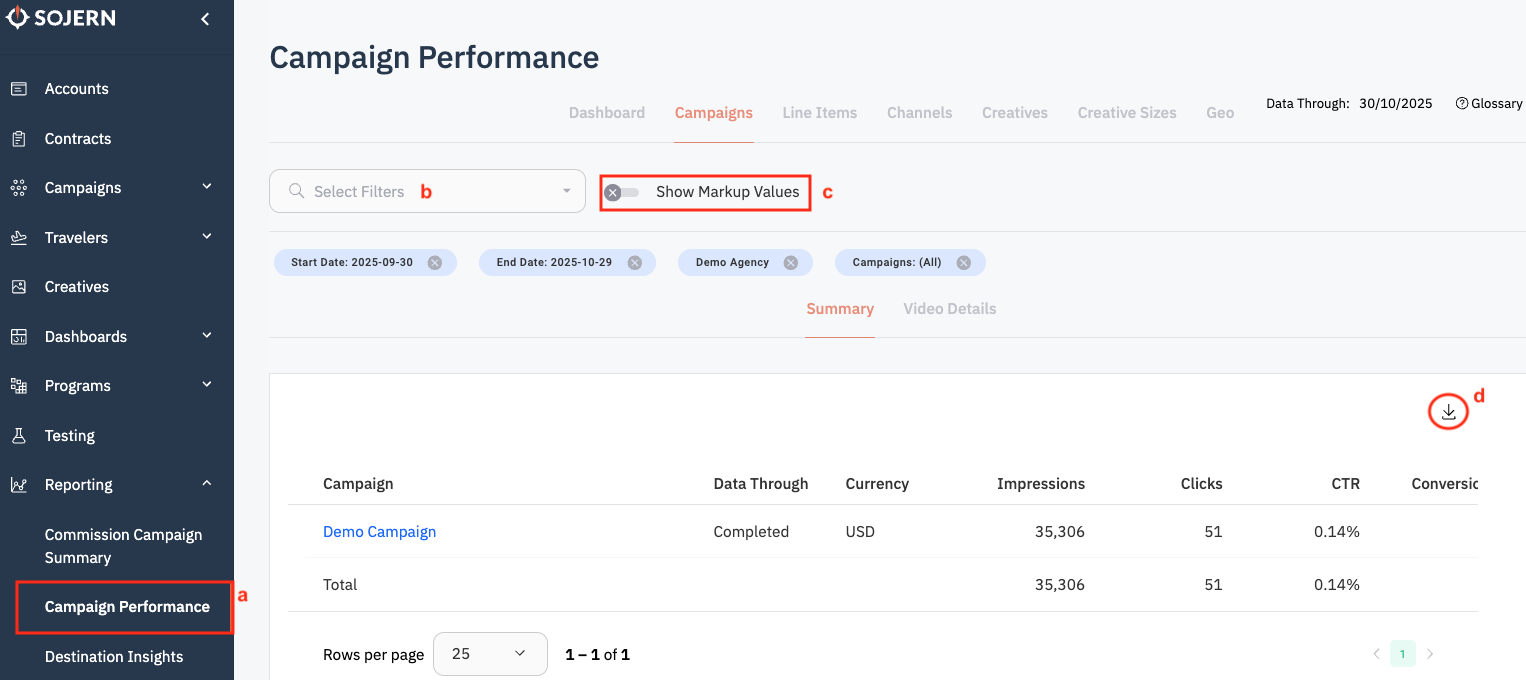This screenshot has height=680, width=1526.
Task: Switch to the Video Details tab
Action: pyautogui.click(x=949, y=309)
